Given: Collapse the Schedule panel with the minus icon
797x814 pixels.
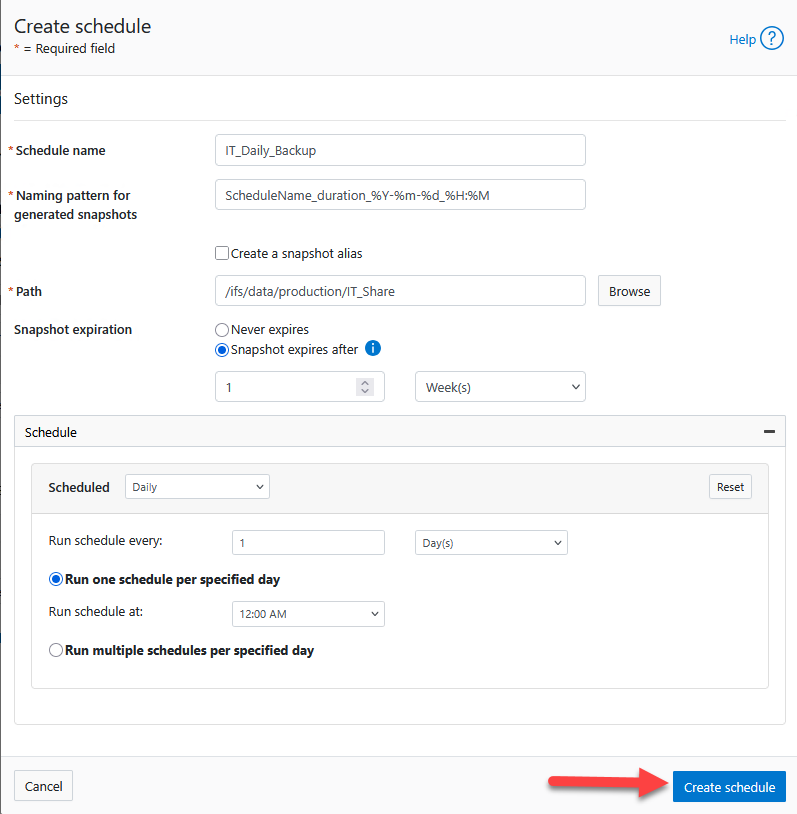Looking at the screenshot, I should click(769, 431).
